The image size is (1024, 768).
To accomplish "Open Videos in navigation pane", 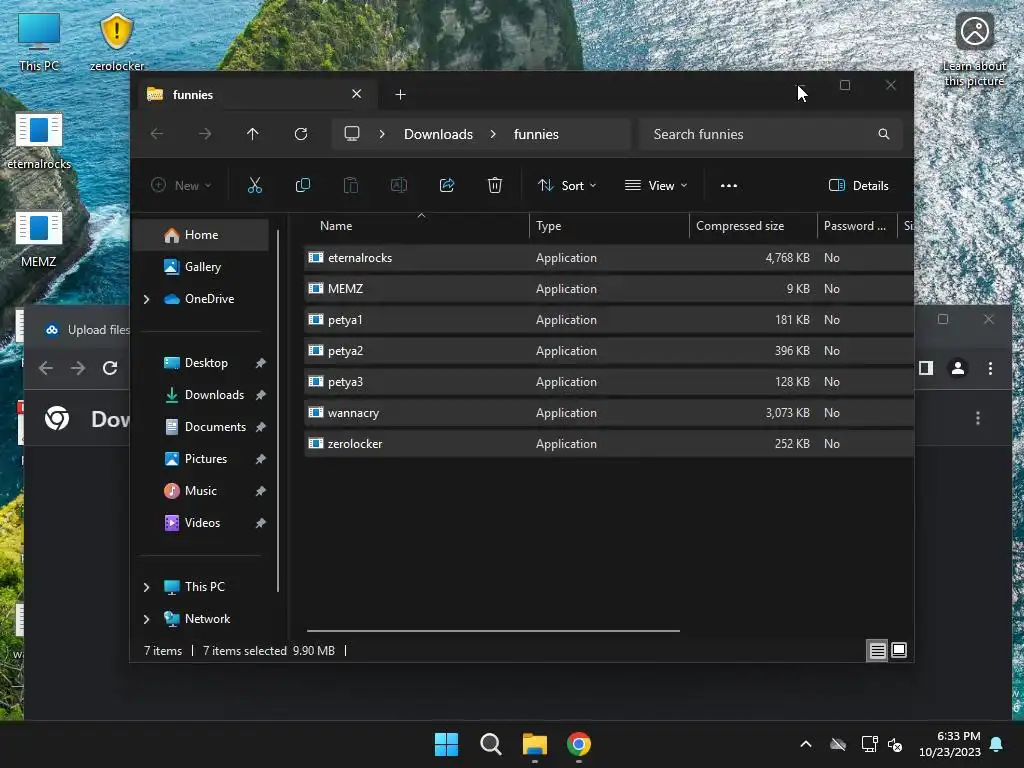I will [200, 522].
